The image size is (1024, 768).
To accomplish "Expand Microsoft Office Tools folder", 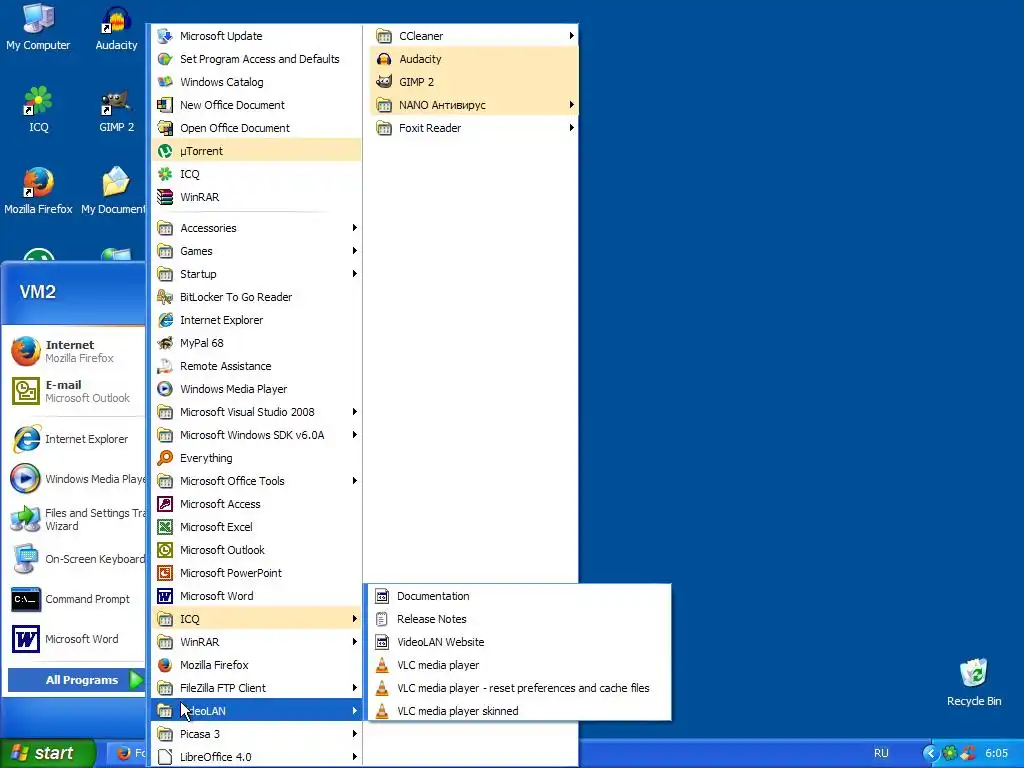I will 256,481.
